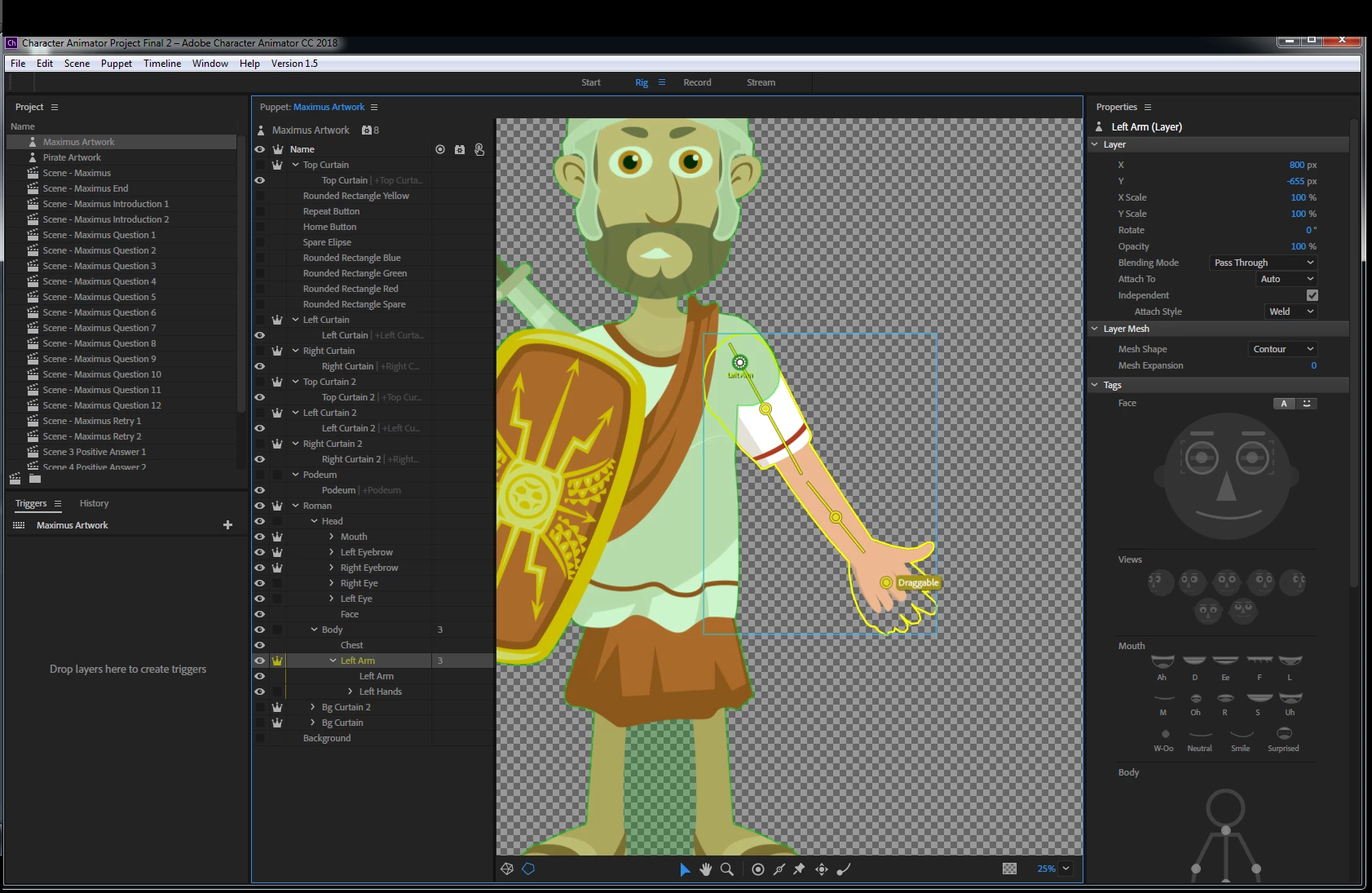Select the Dragger tool
The height and width of the screenshot is (893, 1372).
(x=822, y=869)
